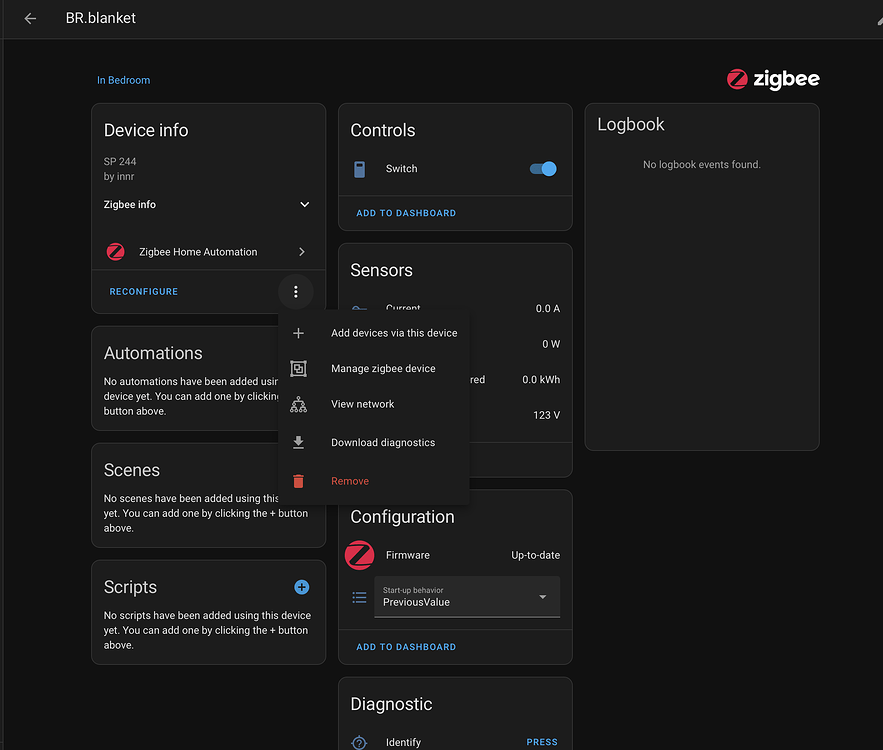Open Zigbee Home Automation integration chevron
The height and width of the screenshot is (750, 883).
pyautogui.click(x=302, y=252)
